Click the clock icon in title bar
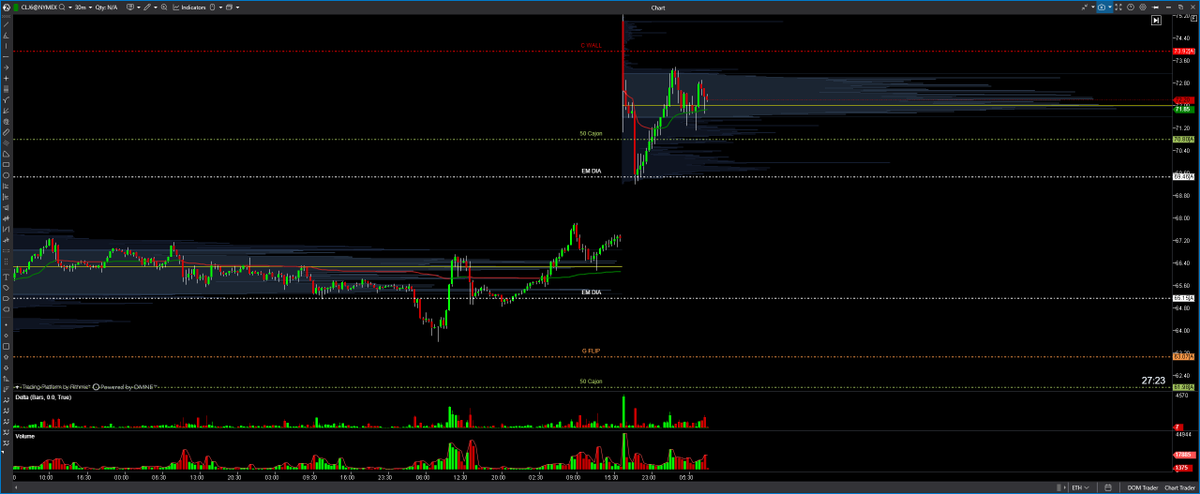The image size is (1200, 494). click(1130, 7)
